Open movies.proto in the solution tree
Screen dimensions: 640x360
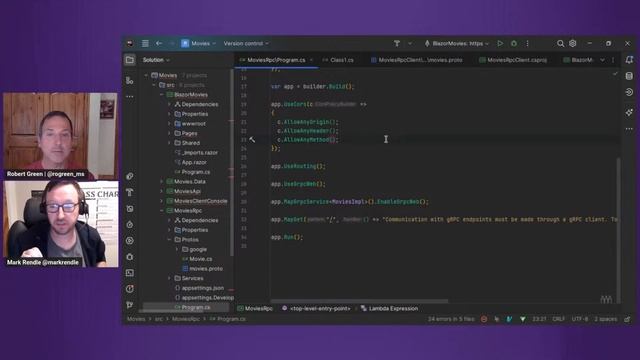pyautogui.click(x=202, y=269)
